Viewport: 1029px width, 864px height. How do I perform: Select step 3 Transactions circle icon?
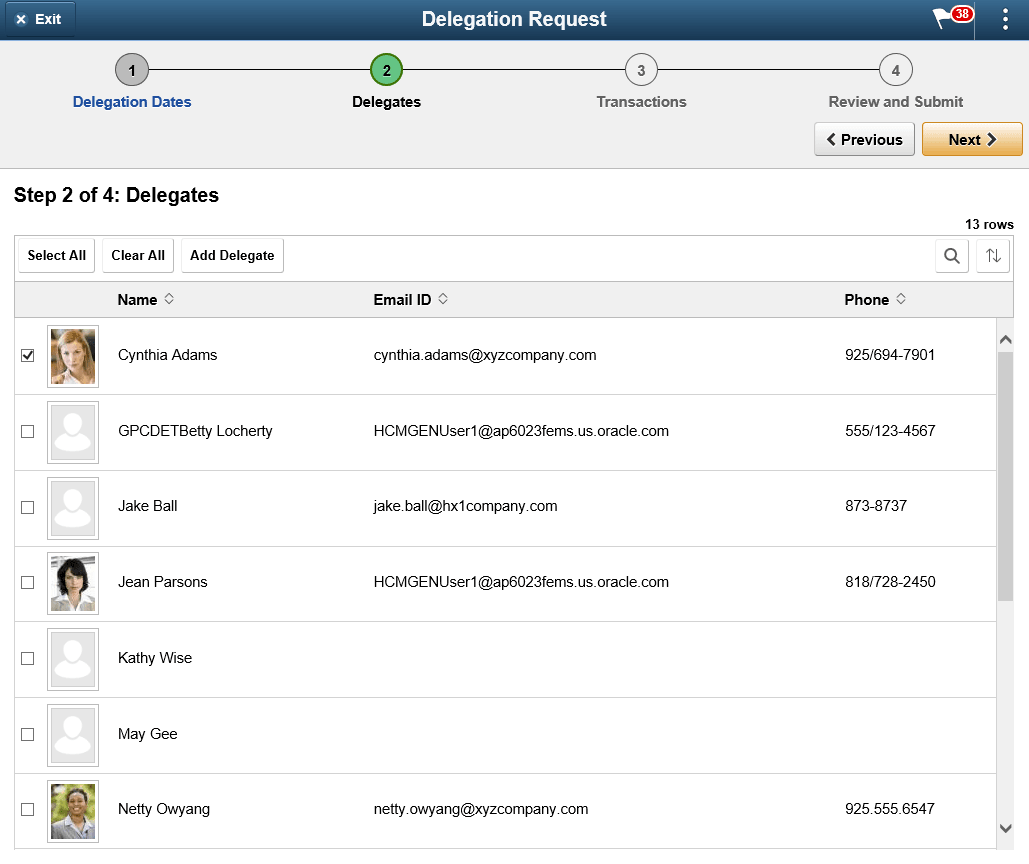pyautogui.click(x=641, y=70)
